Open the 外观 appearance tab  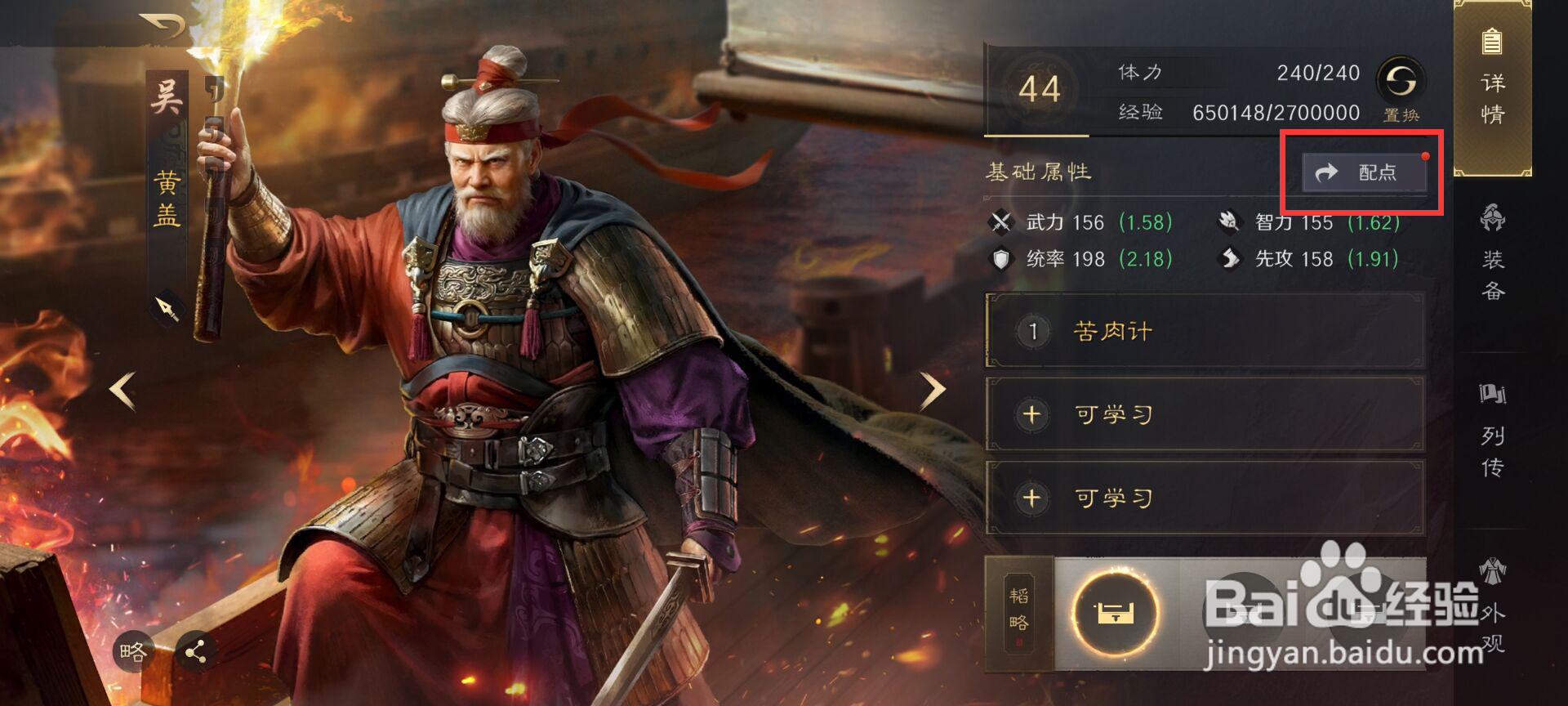(1493, 606)
